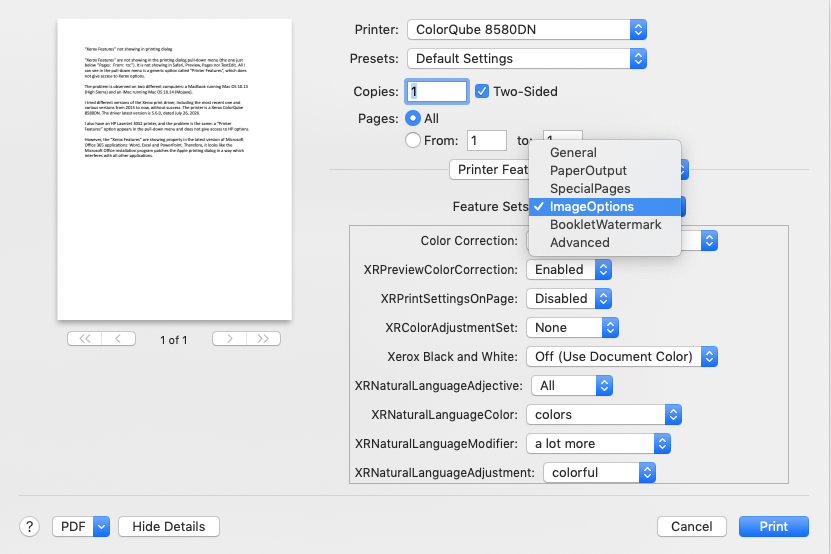Cancel the print dialog
This screenshot has width=831, height=554.
pyautogui.click(x=692, y=527)
